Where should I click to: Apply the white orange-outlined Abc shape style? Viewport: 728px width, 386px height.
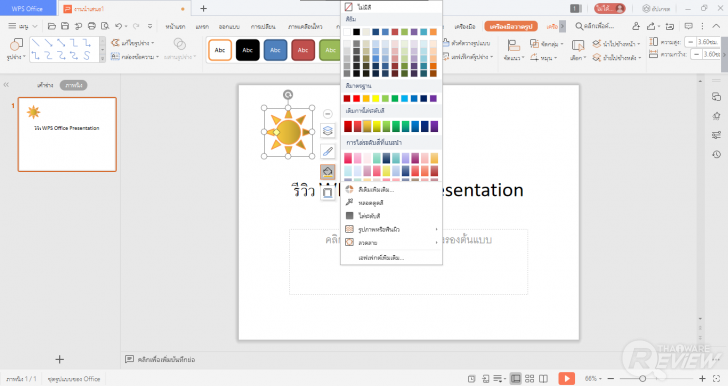220,50
